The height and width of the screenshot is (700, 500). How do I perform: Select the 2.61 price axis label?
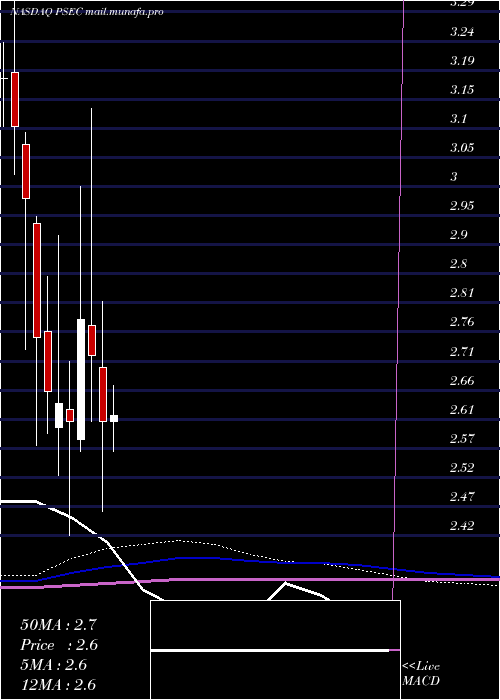click(x=462, y=409)
